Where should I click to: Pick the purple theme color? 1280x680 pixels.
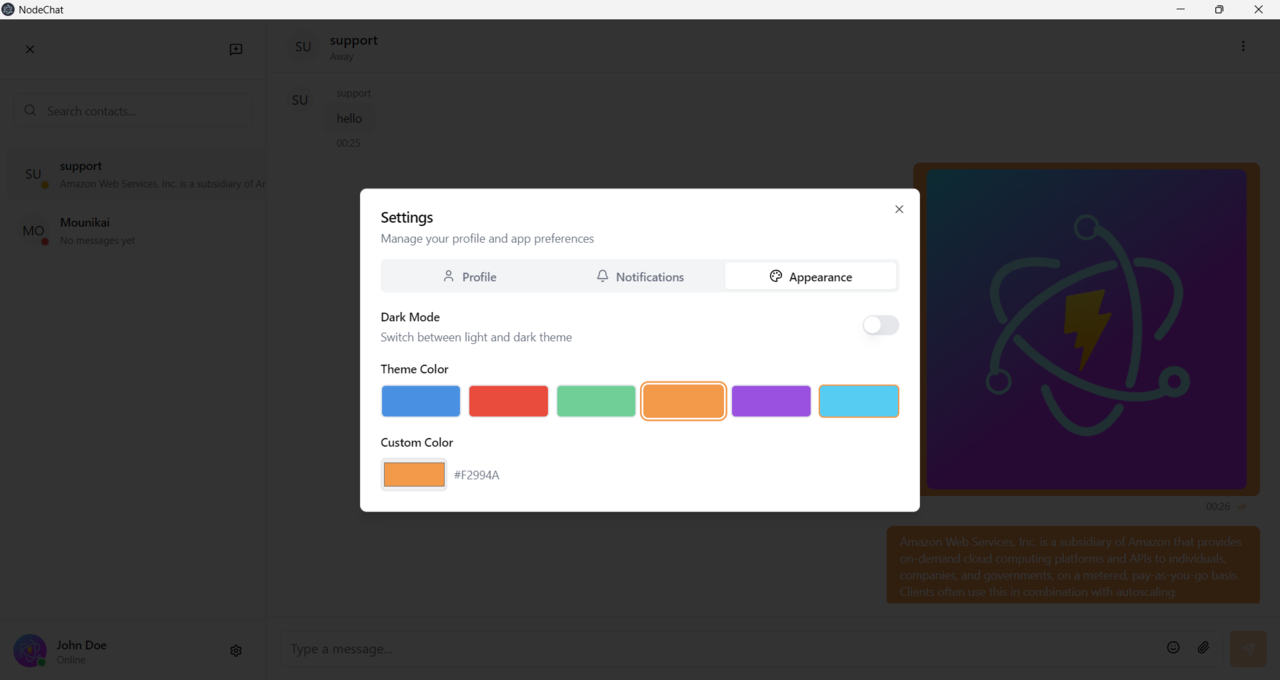click(x=771, y=401)
